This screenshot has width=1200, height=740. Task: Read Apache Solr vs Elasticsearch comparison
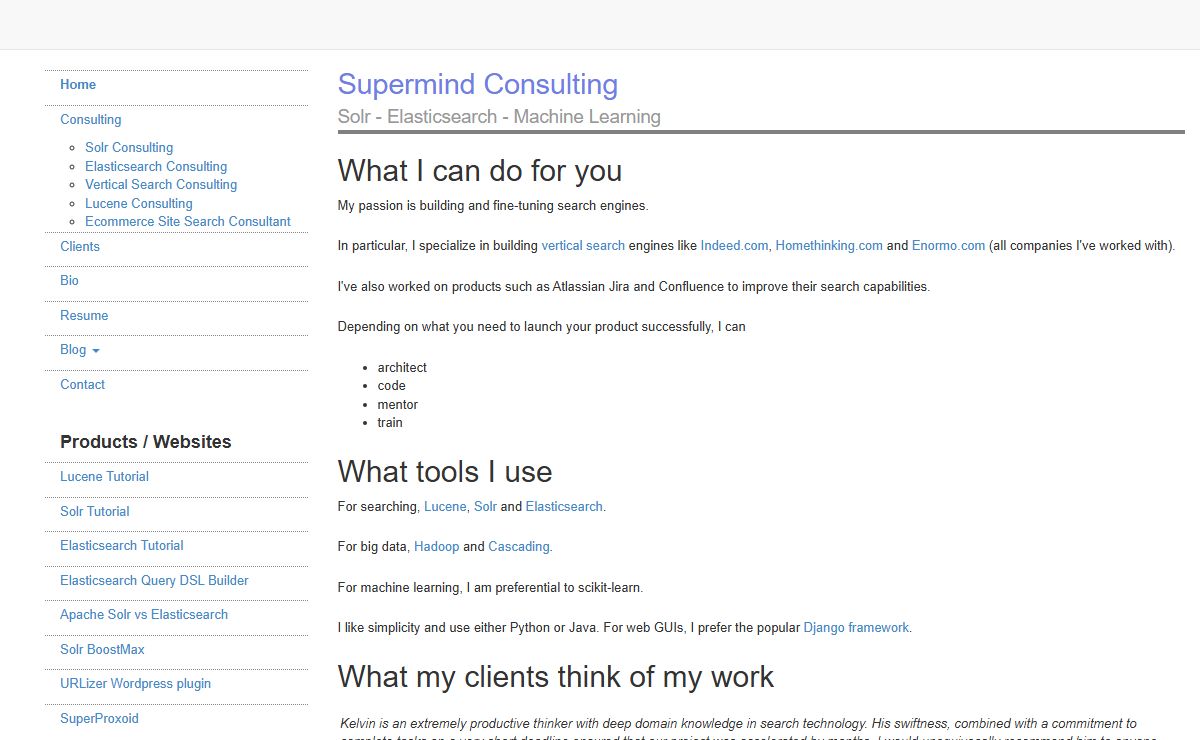click(x=143, y=614)
